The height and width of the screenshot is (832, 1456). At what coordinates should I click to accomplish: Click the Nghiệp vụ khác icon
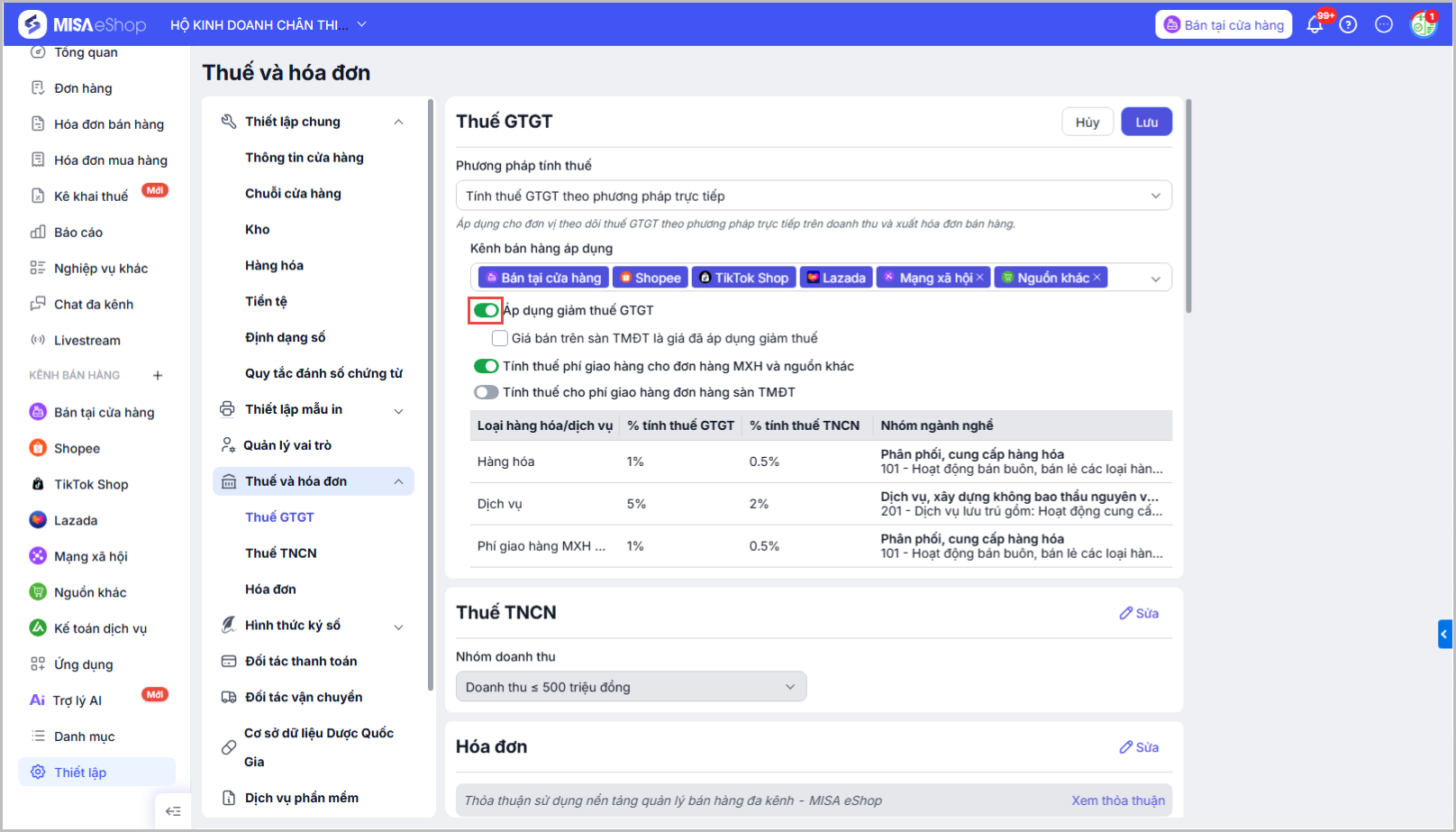[38, 268]
